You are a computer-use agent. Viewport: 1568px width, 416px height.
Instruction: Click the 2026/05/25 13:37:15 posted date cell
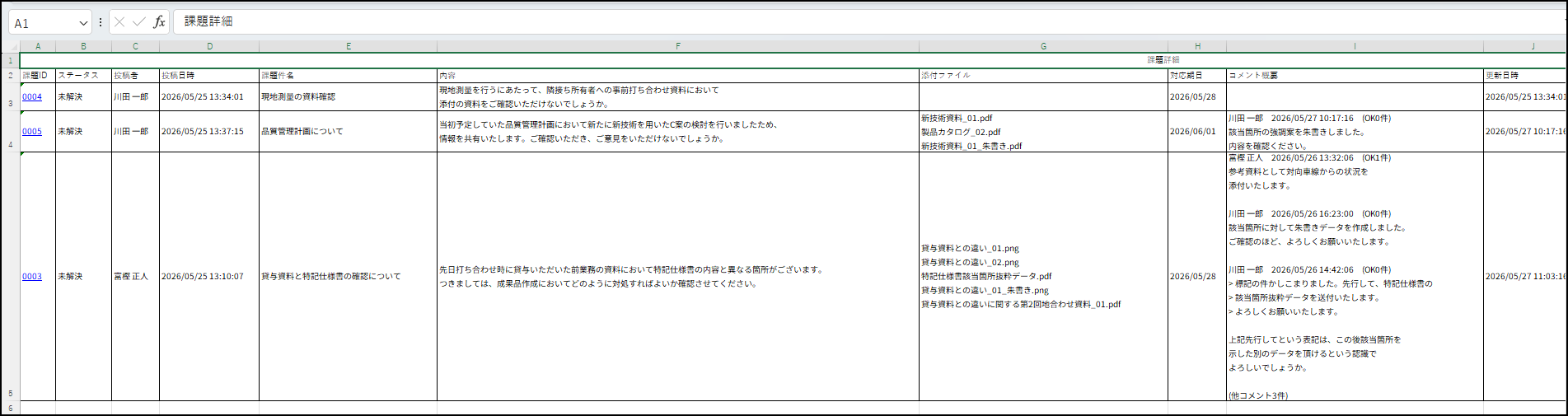coord(209,132)
